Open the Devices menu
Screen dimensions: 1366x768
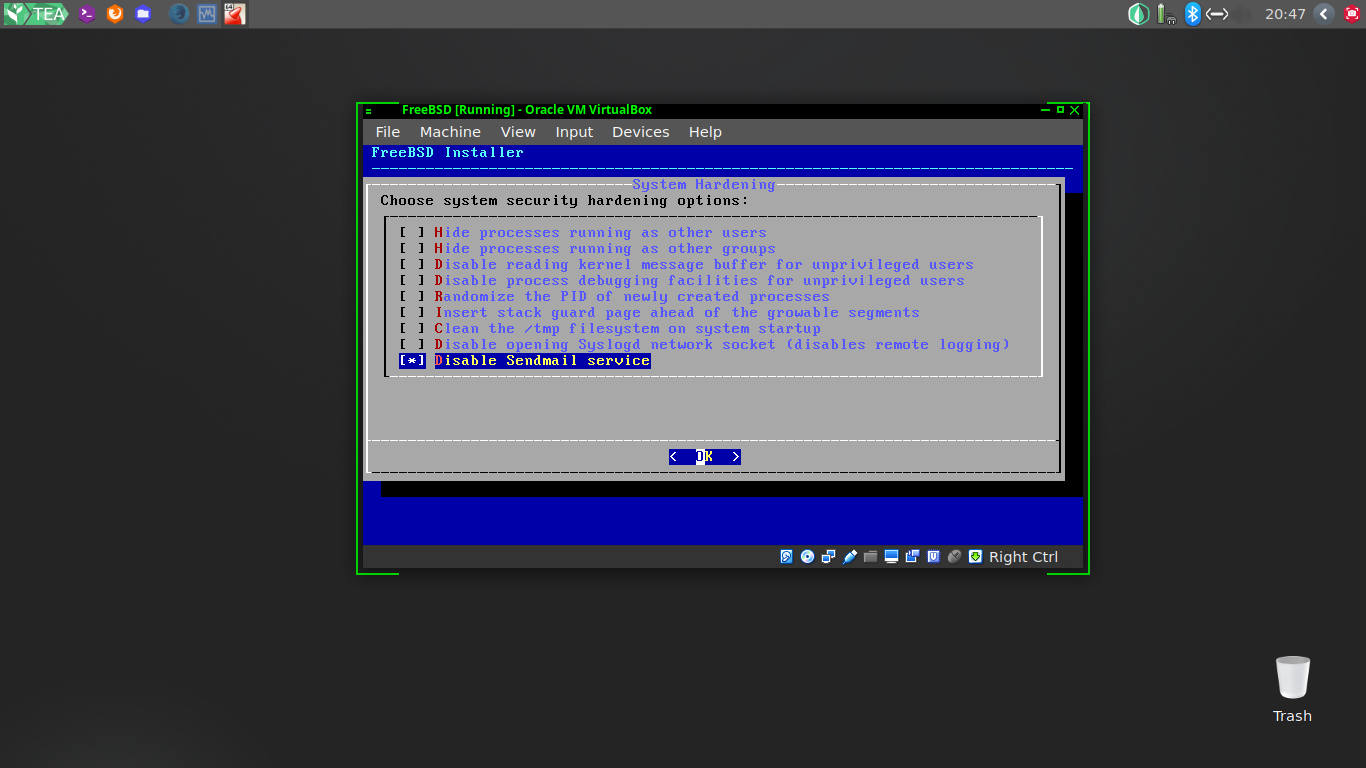641,132
